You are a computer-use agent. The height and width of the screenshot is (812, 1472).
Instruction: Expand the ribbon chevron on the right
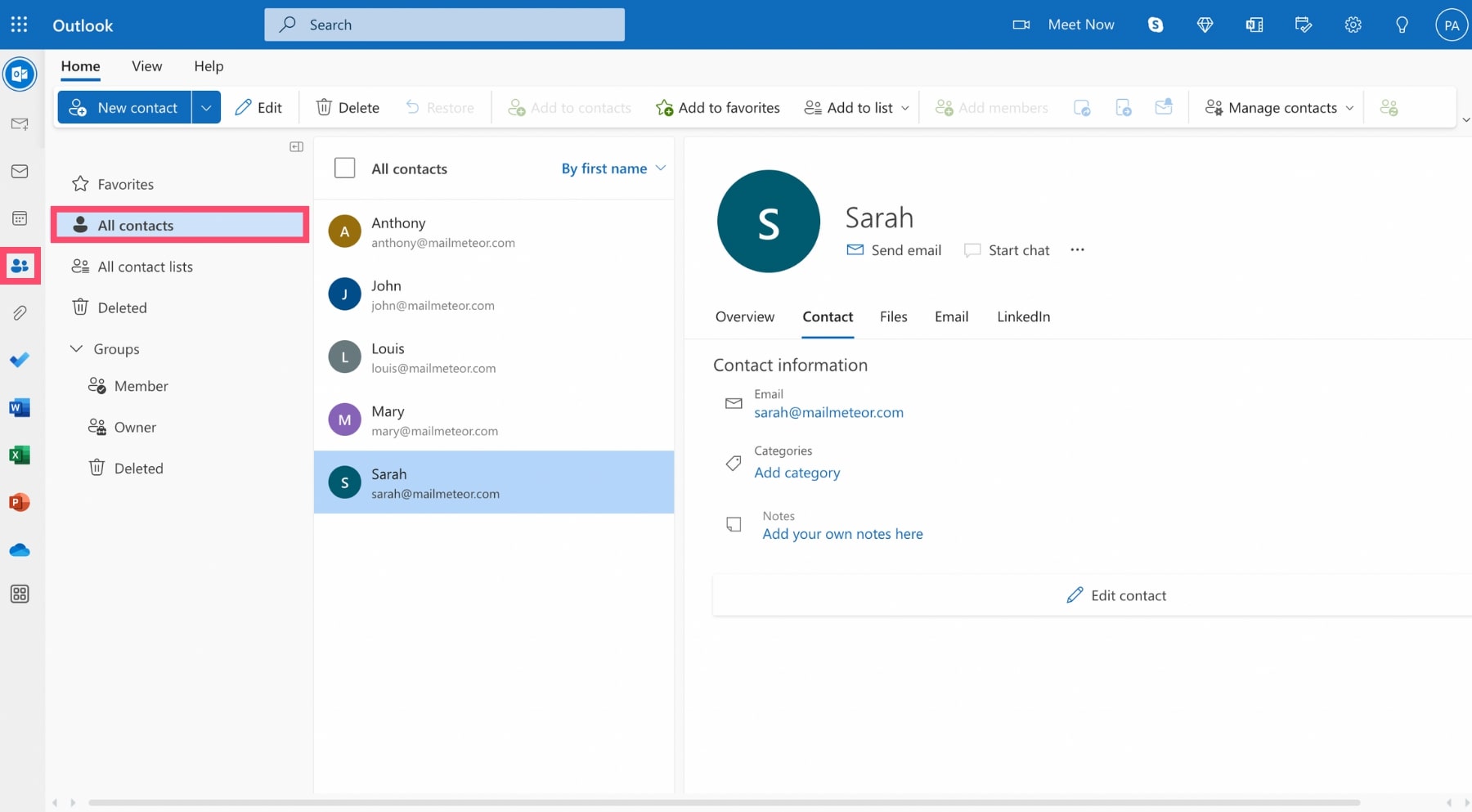(1465, 119)
